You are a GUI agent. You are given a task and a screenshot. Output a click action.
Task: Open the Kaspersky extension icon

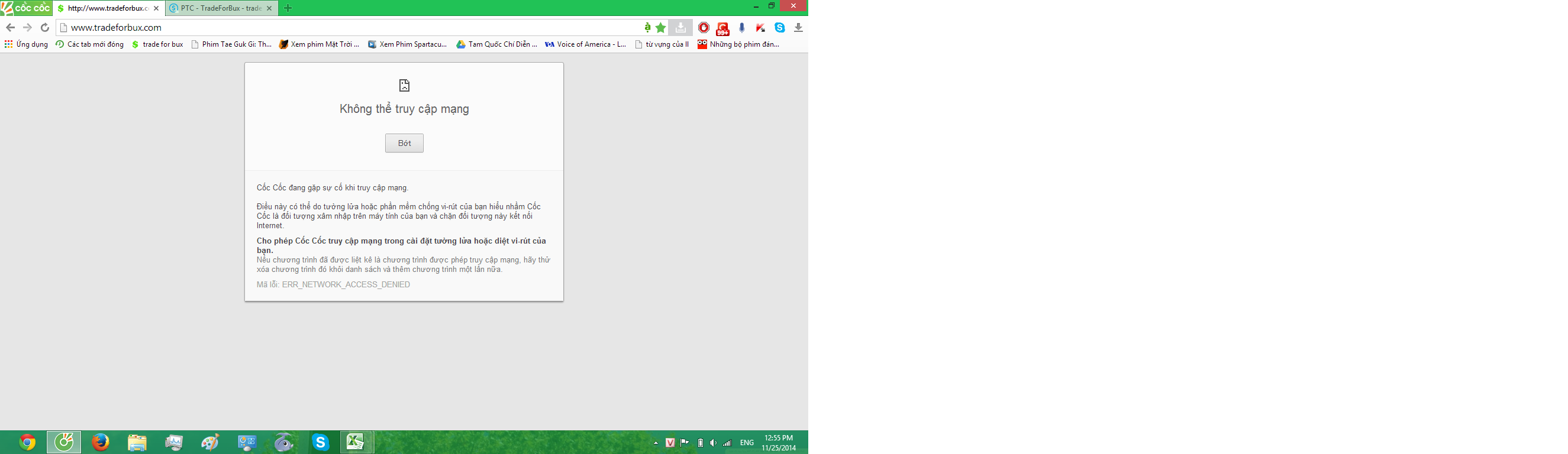click(x=760, y=27)
